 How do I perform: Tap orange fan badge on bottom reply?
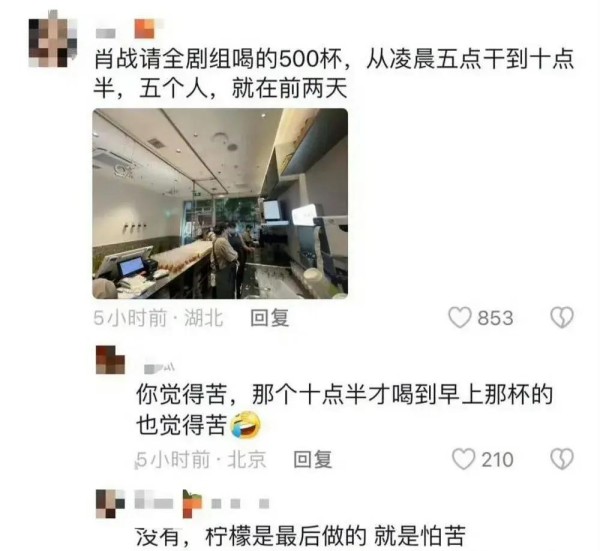(192, 504)
